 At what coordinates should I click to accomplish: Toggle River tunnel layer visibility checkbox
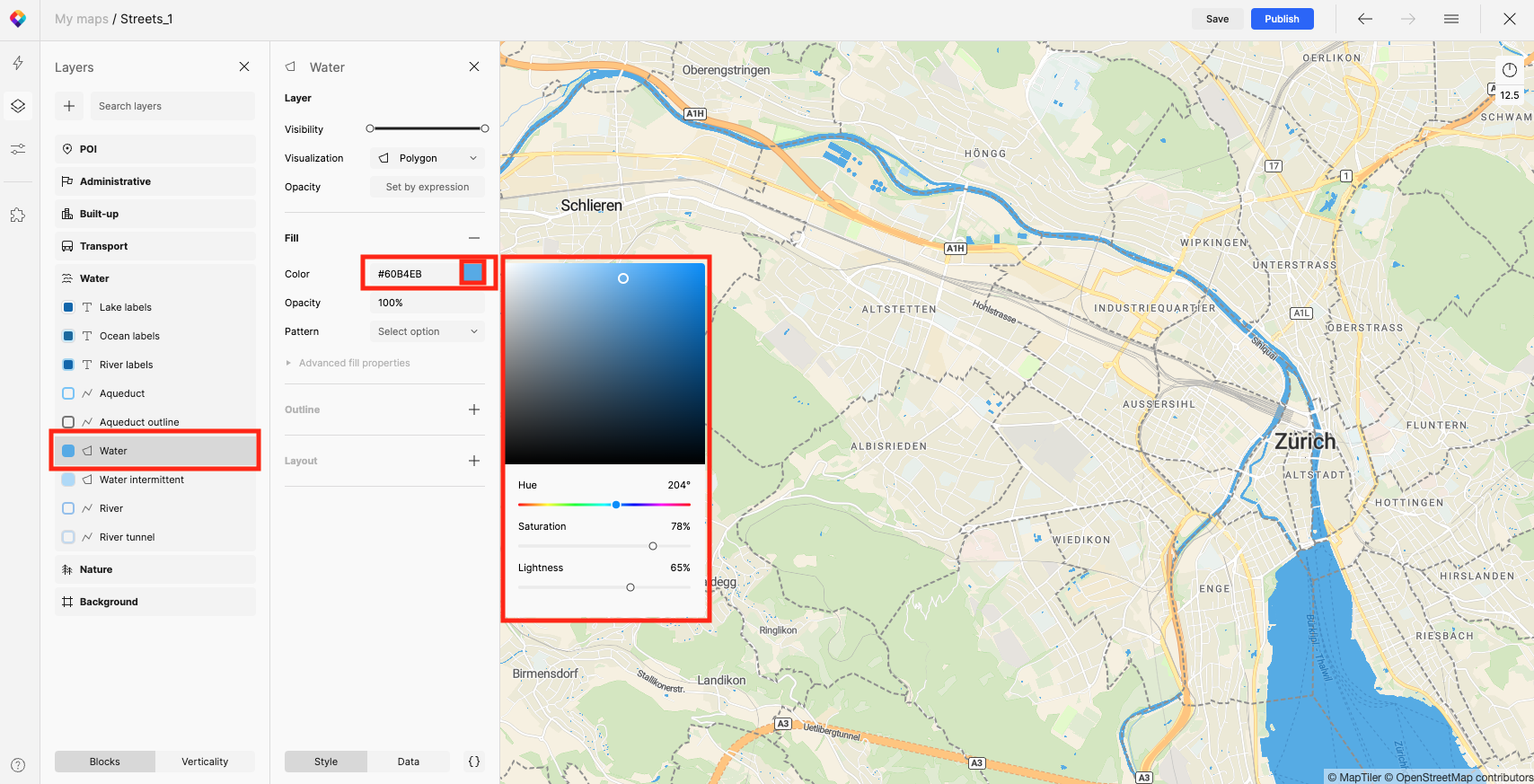pos(68,537)
